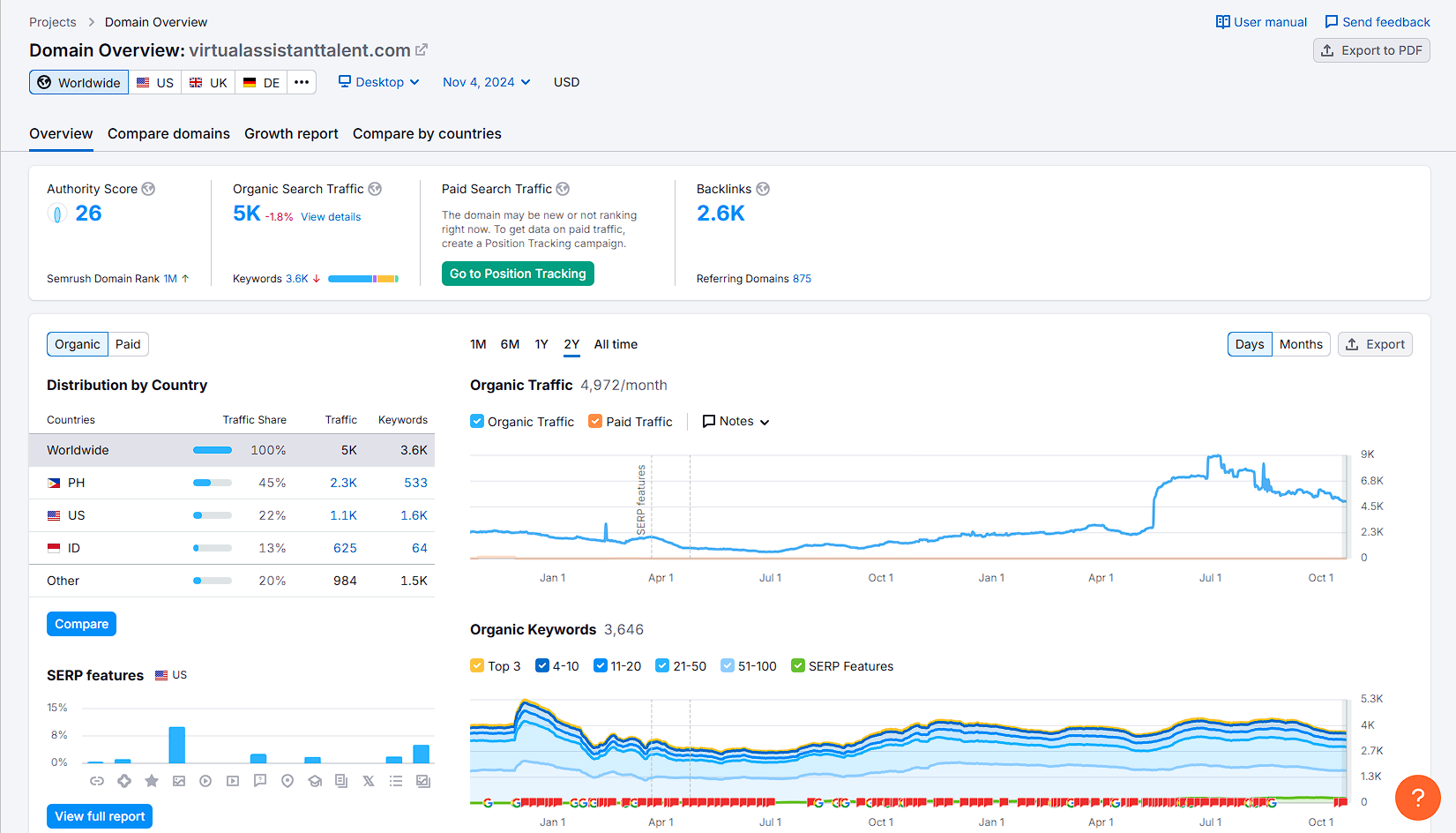Screen dimensions: 1456x833
Task: Open the orange help question mark button
Action: (1418, 798)
